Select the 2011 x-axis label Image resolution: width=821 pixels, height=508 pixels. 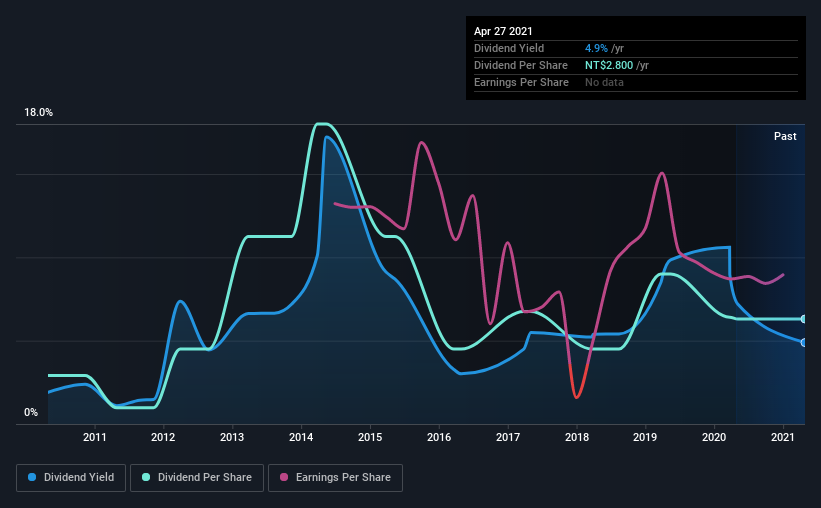pyautogui.click(x=95, y=437)
